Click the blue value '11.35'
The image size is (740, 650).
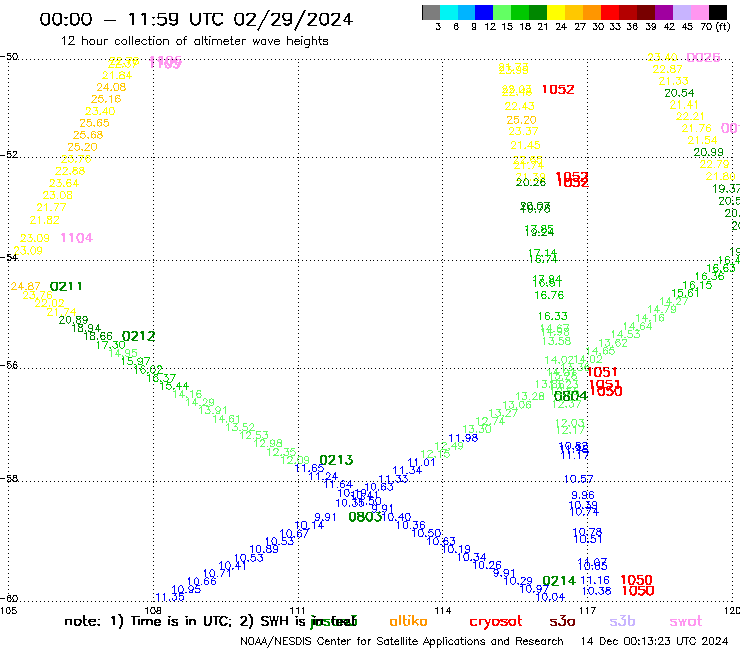pyautogui.click(x=170, y=597)
